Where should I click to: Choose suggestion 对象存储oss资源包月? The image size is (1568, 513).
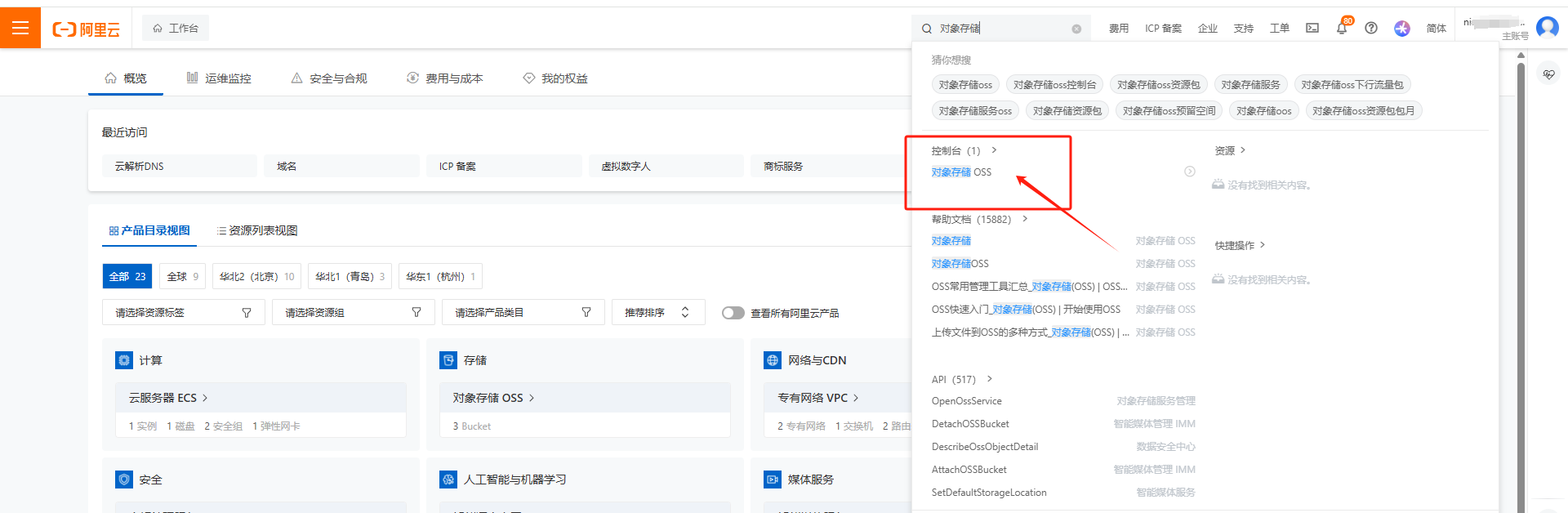pos(1363,111)
